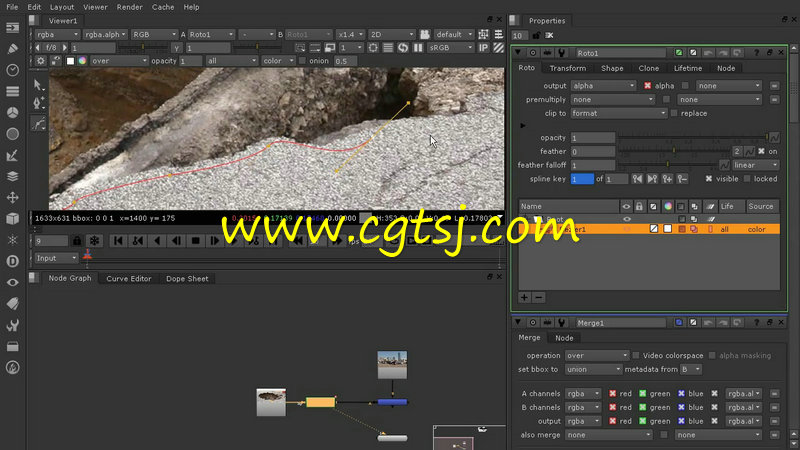Image resolution: width=800 pixels, height=450 pixels.
Task: Open the Draw nodes brush icon
Action: (x=12, y=48)
